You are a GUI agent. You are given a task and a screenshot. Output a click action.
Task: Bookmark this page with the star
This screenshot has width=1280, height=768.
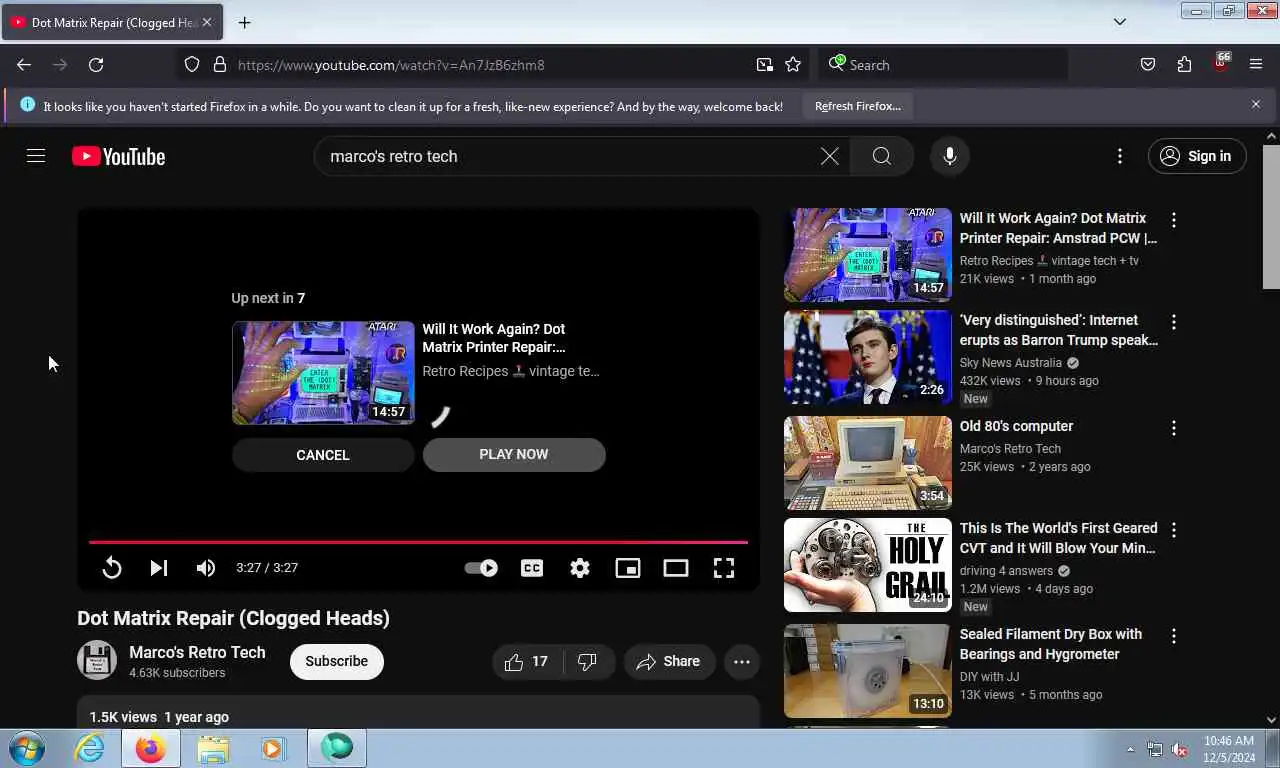pyautogui.click(x=793, y=65)
